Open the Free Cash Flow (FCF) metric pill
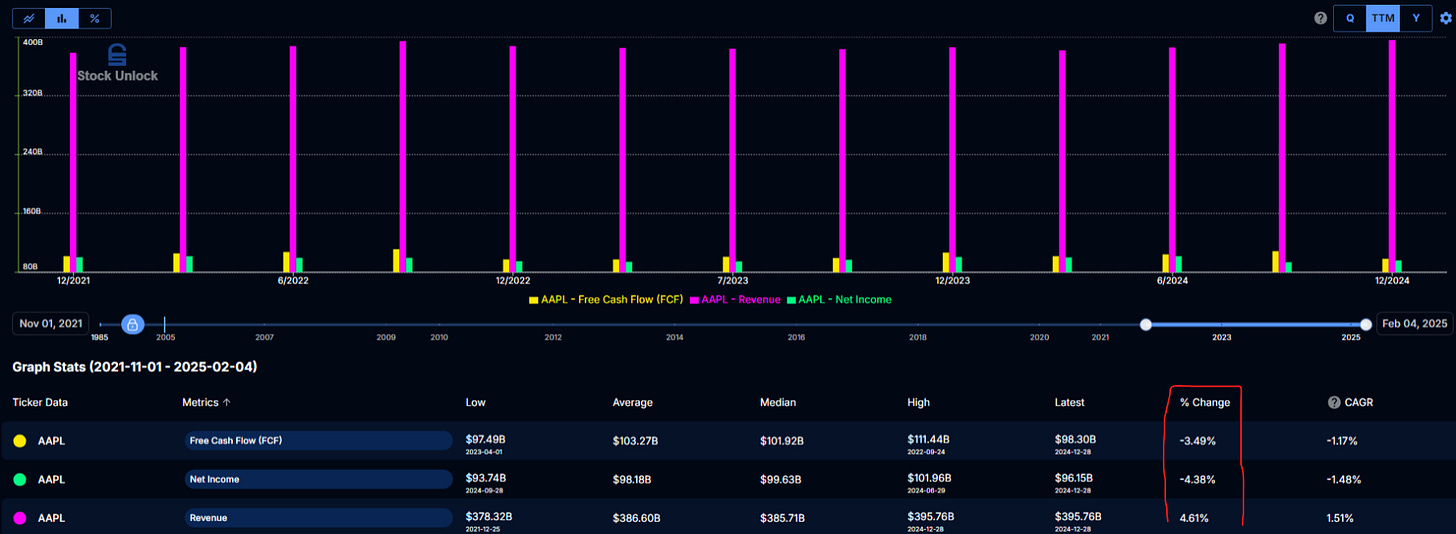Screen dimensions: 1456x534 tap(319, 440)
